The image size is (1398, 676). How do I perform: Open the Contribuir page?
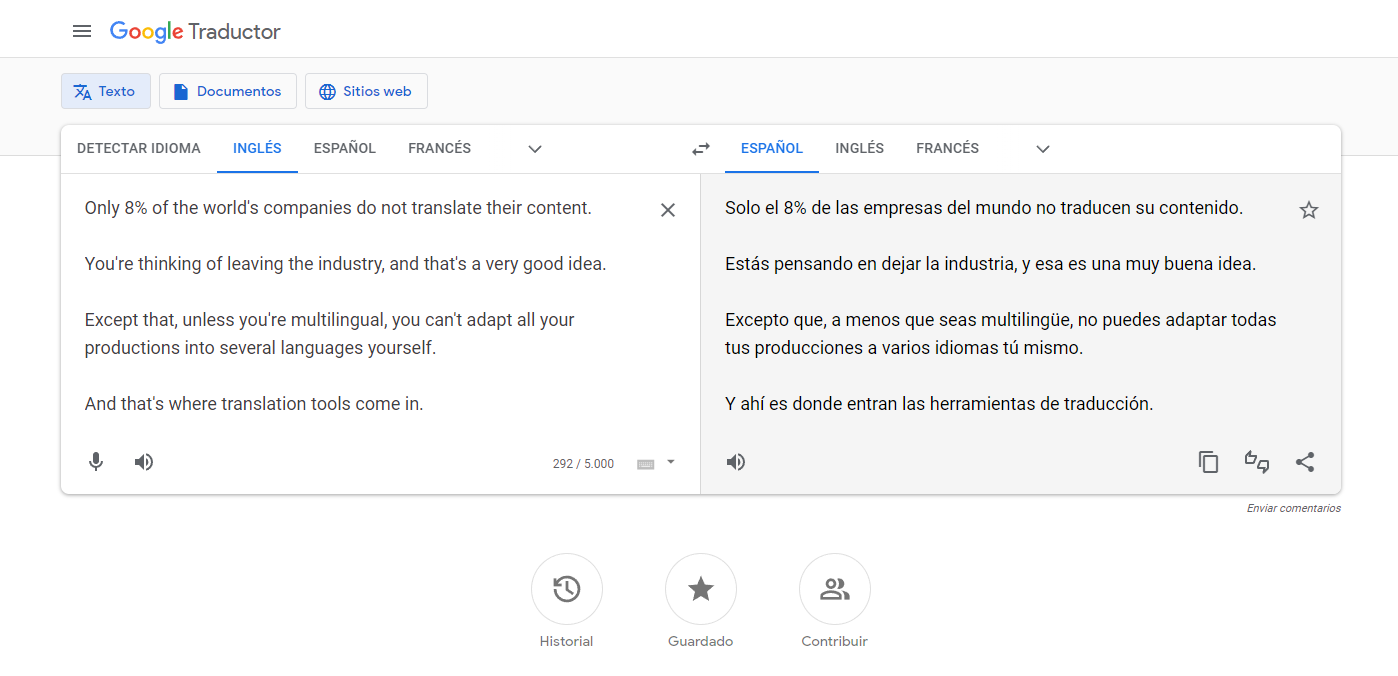click(x=835, y=601)
